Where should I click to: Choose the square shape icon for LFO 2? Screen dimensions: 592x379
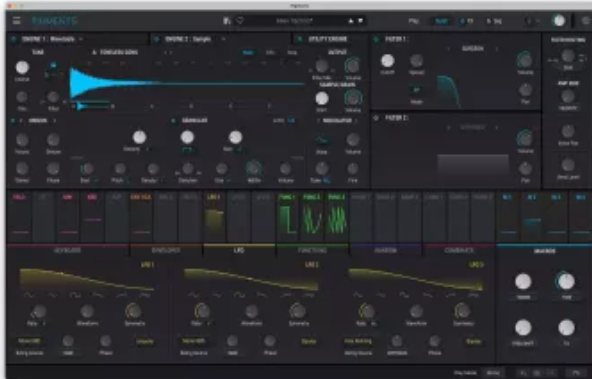pos(239,295)
